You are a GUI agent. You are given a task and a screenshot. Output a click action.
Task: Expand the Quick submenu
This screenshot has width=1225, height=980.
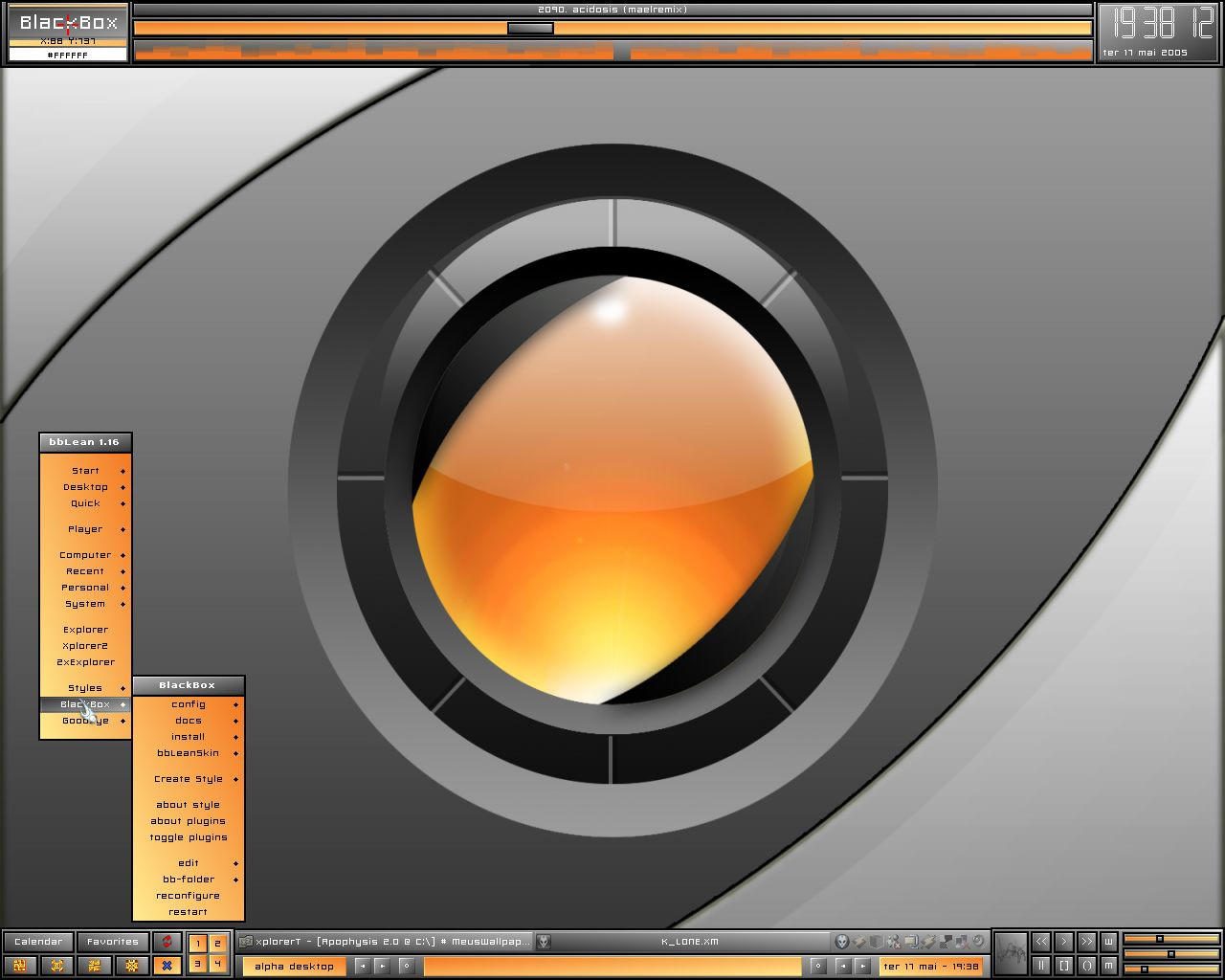tap(85, 503)
